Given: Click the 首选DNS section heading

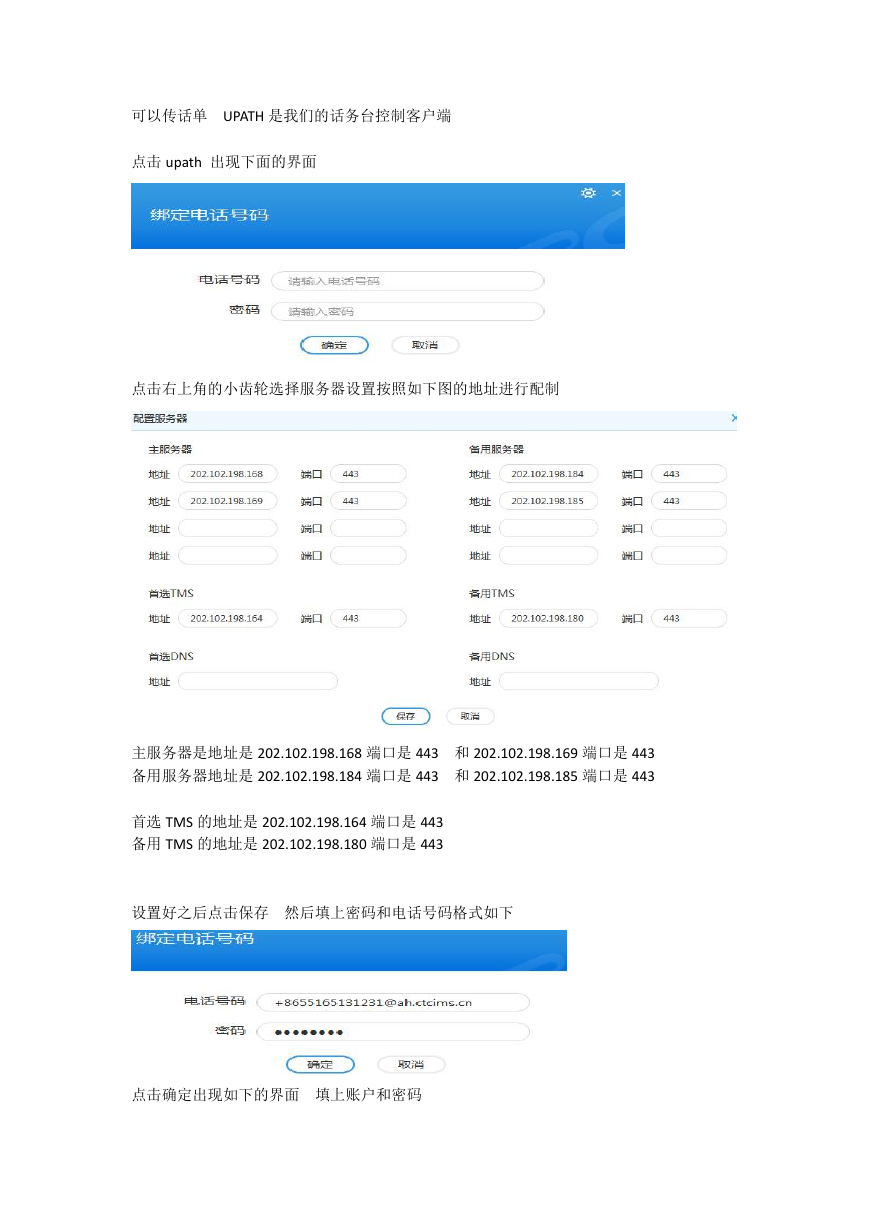Looking at the screenshot, I should coord(171,657).
